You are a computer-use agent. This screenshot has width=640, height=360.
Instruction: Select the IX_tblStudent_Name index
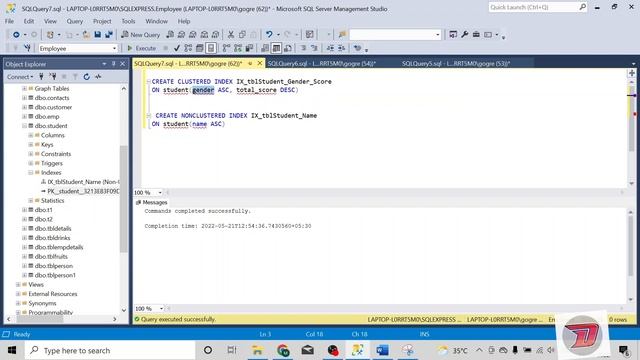83,182
